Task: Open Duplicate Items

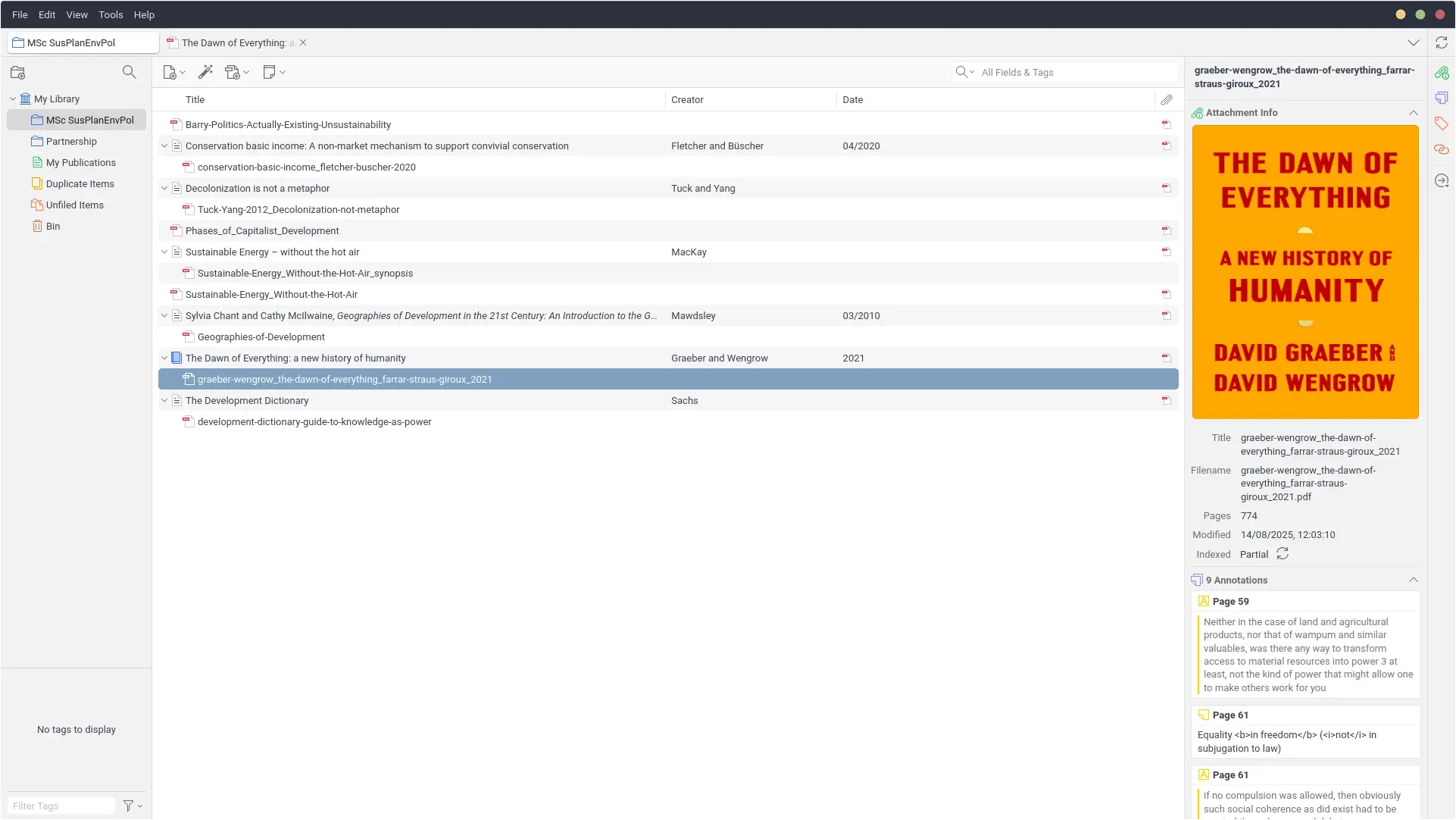Action: click(x=80, y=183)
